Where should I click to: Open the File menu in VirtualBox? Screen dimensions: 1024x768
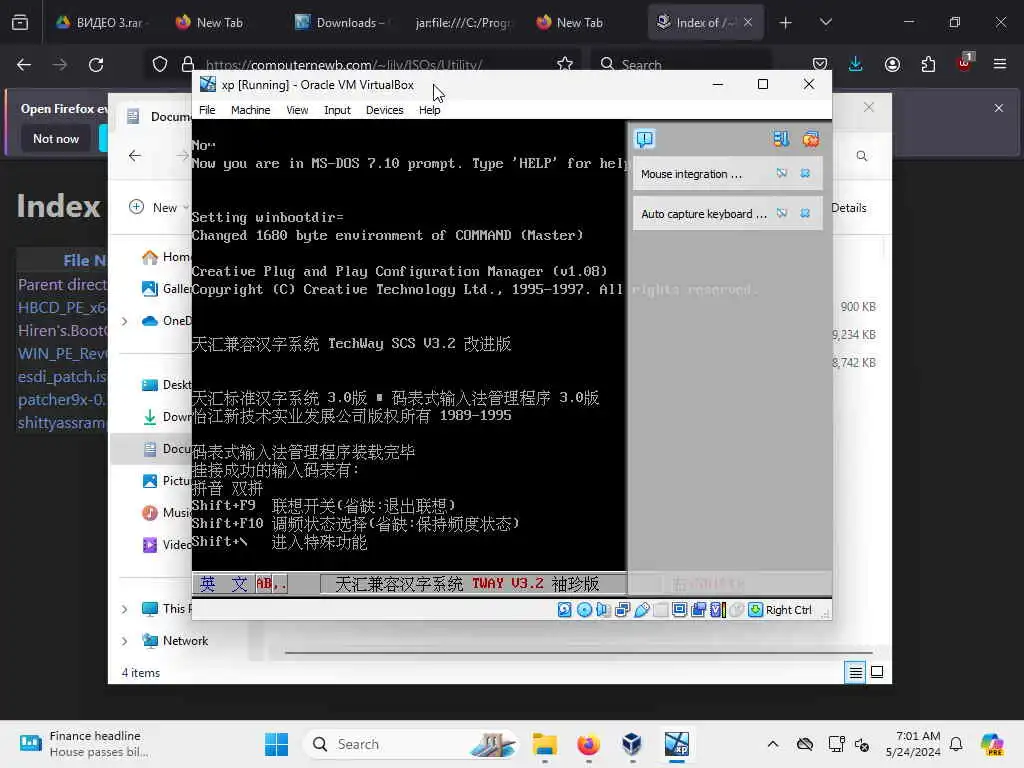(x=207, y=110)
